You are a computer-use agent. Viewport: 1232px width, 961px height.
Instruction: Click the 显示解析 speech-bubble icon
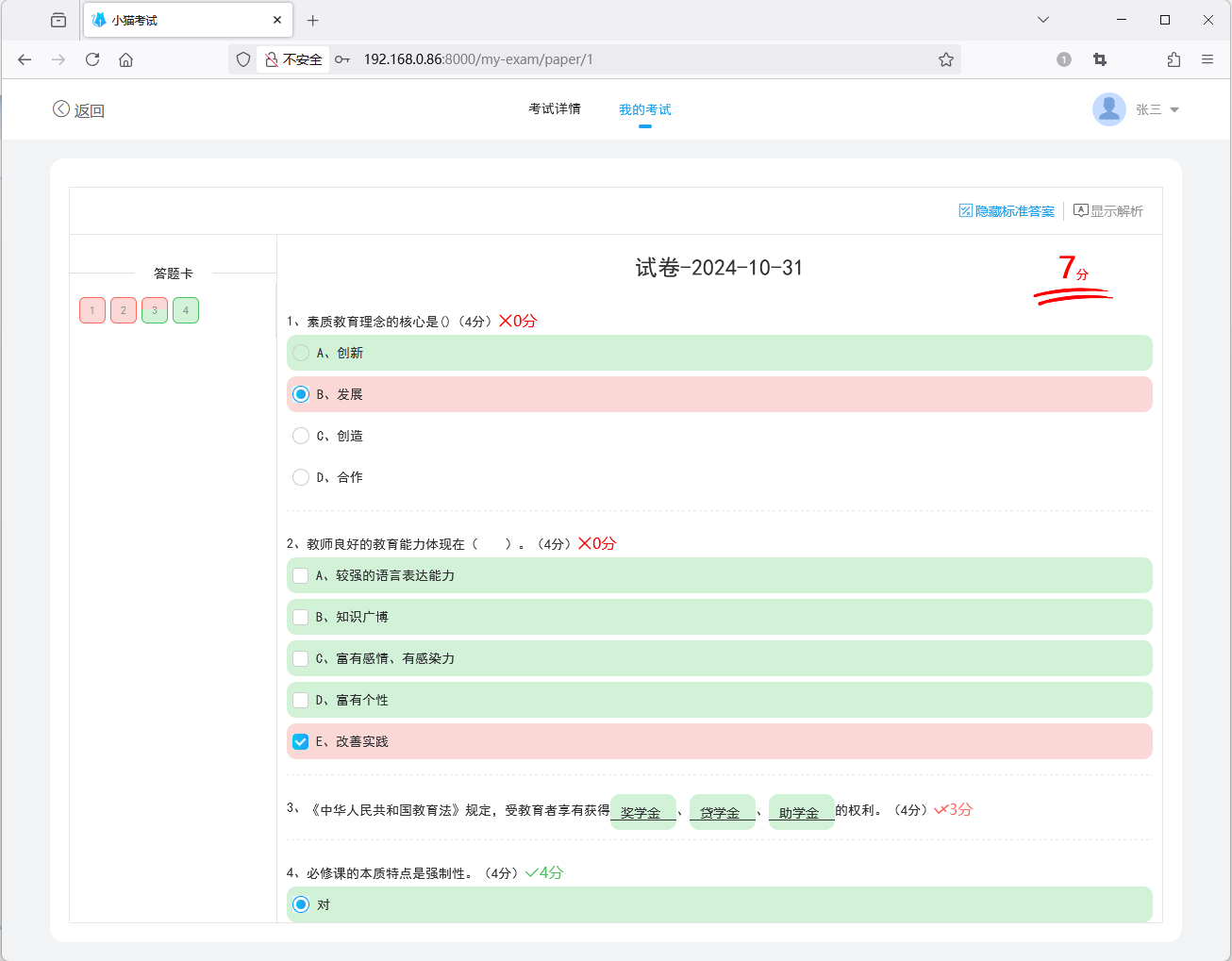(x=1080, y=210)
